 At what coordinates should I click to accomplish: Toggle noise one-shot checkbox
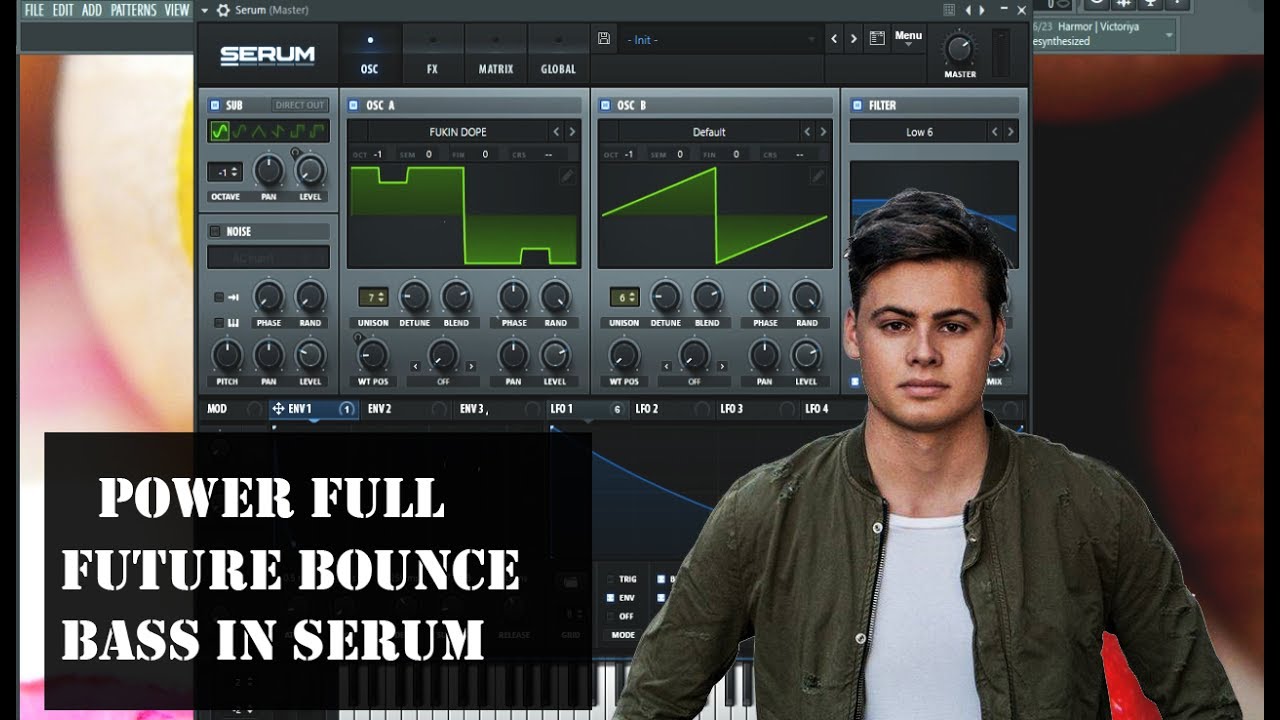click(218, 297)
